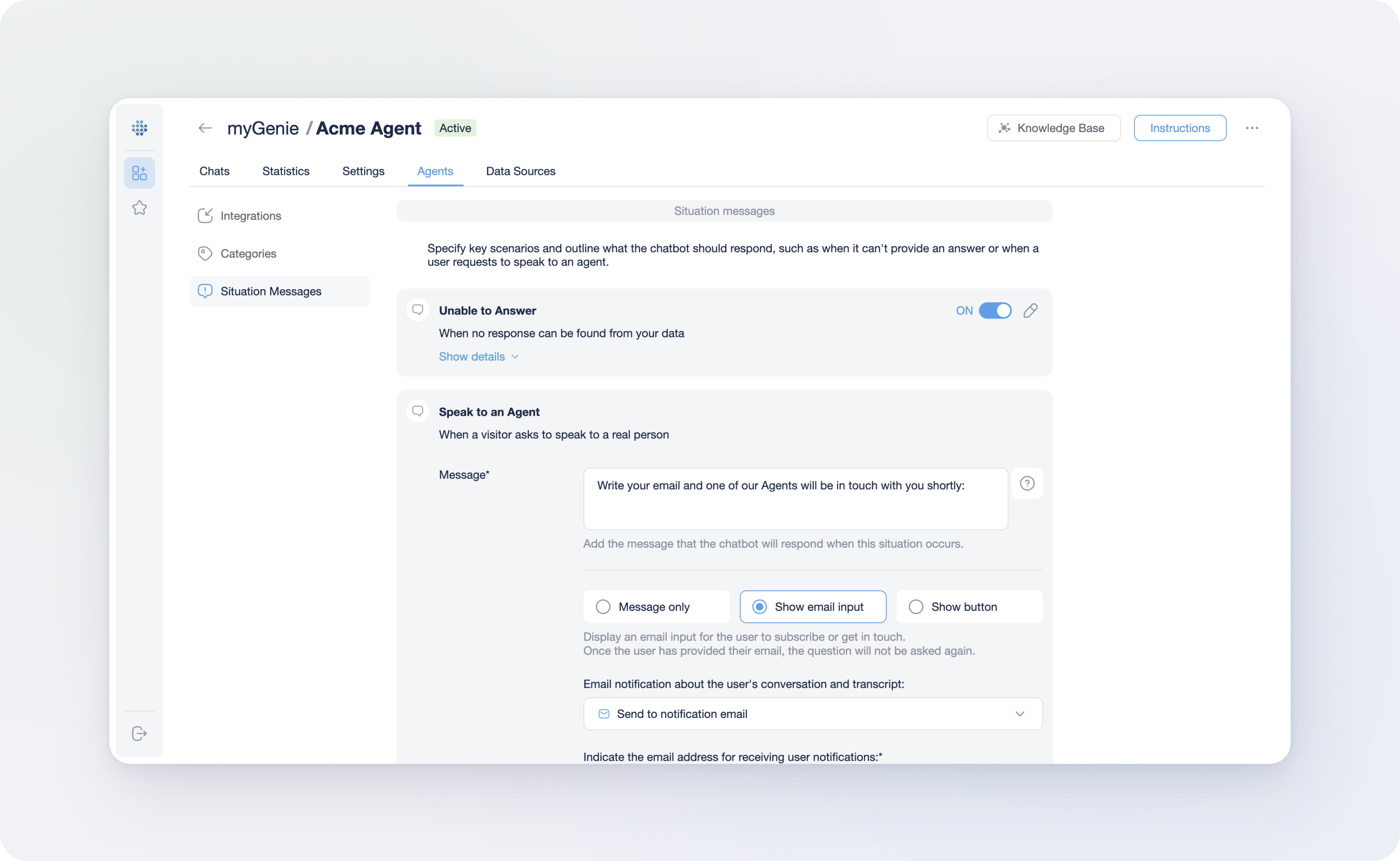Open the Instructions button

1179,128
